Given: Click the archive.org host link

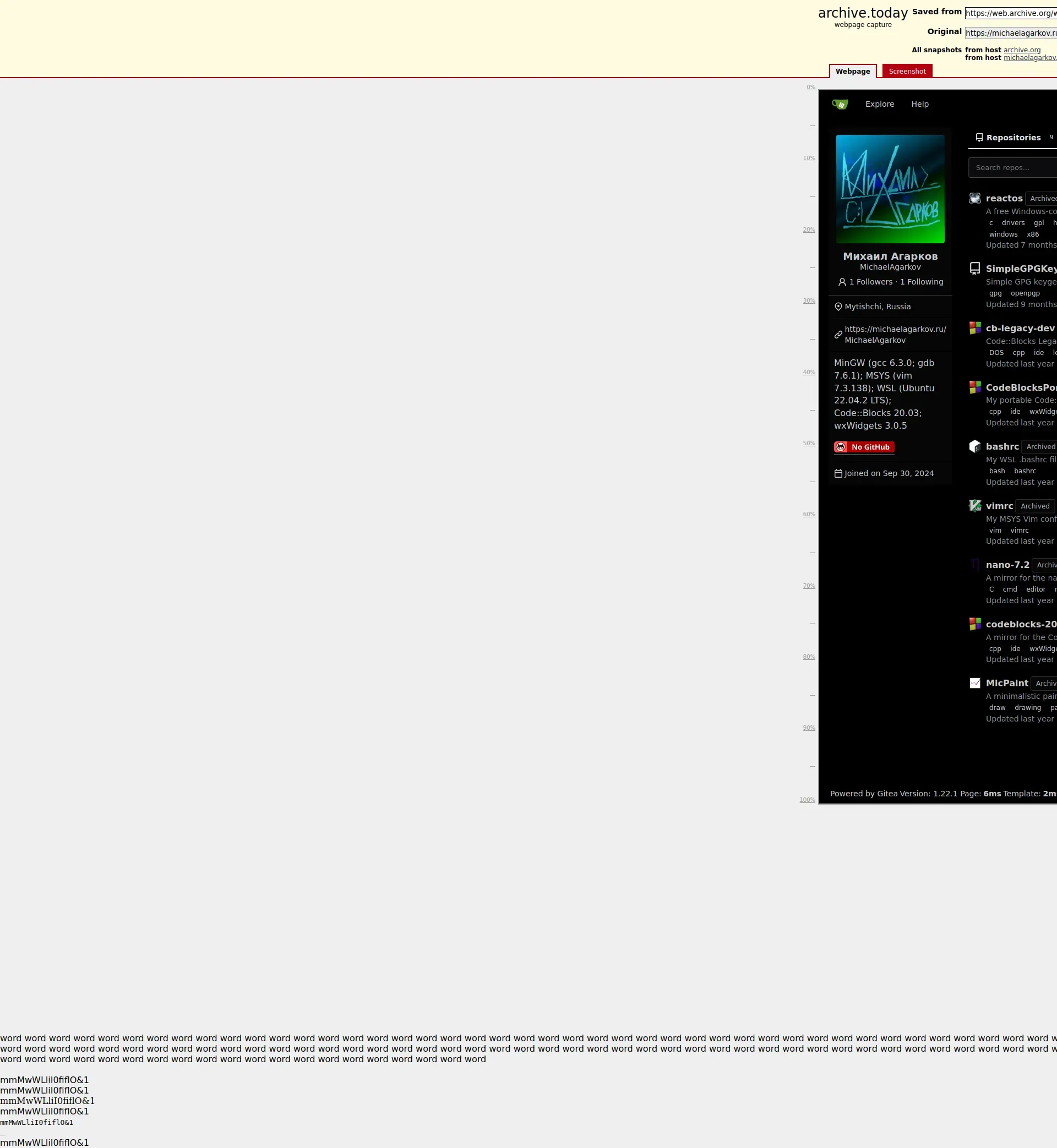Looking at the screenshot, I should 1022,50.
